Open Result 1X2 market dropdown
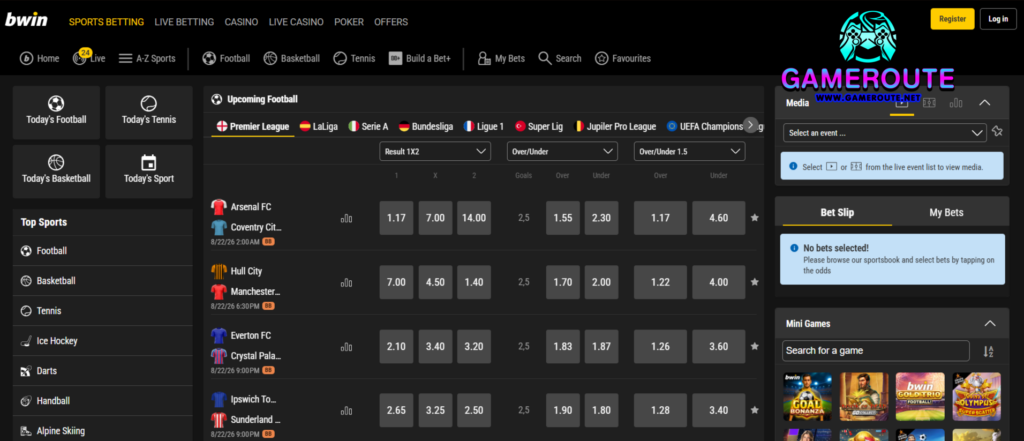This screenshot has width=1024, height=441. [x=434, y=152]
